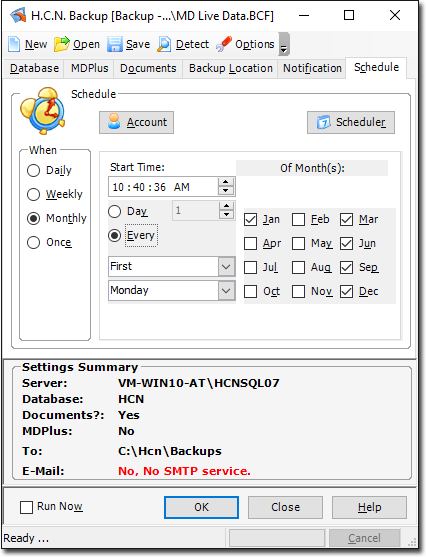The height and width of the screenshot is (557, 426).
Task: Switch to the Backup Location tab
Action: pyautogui.click(x=231, y=68)
